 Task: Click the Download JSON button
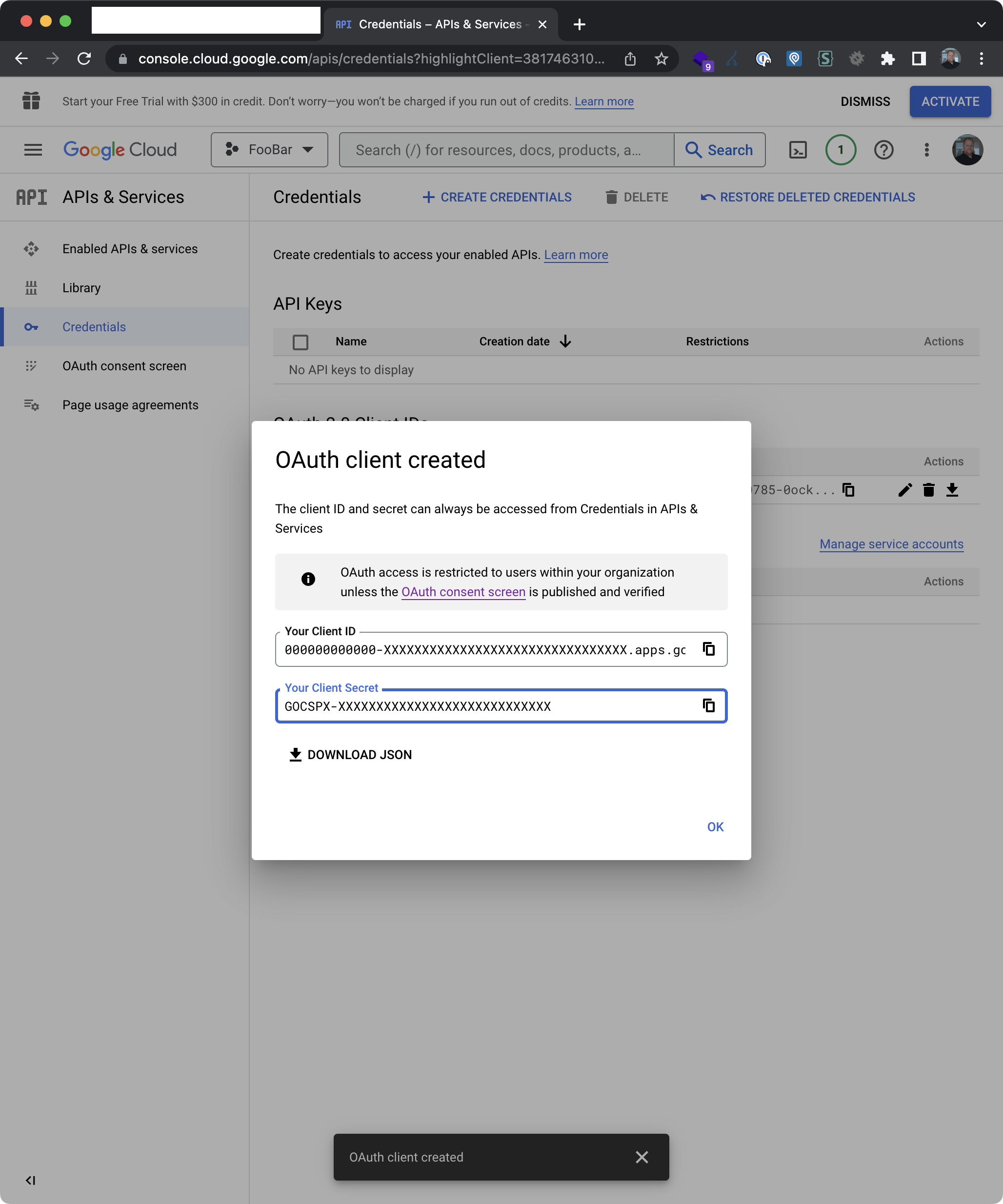(350, 755)
